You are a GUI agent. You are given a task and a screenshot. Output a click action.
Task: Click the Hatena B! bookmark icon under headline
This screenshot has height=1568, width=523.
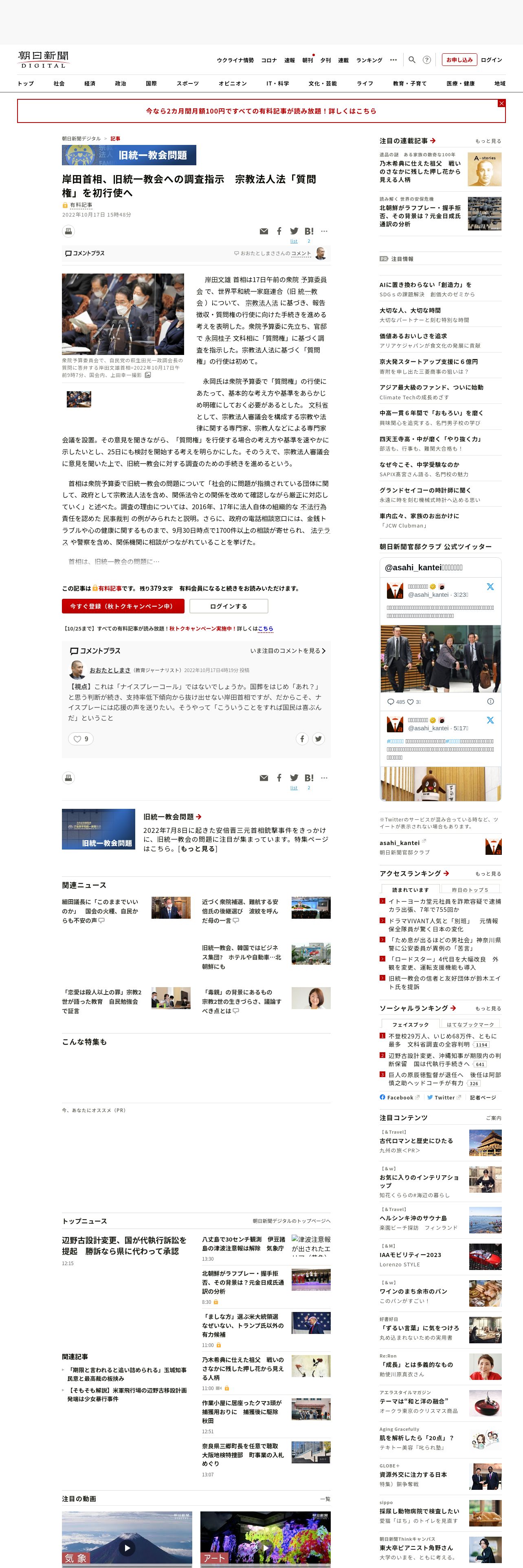pyautogui.click(x=309, y=231)
